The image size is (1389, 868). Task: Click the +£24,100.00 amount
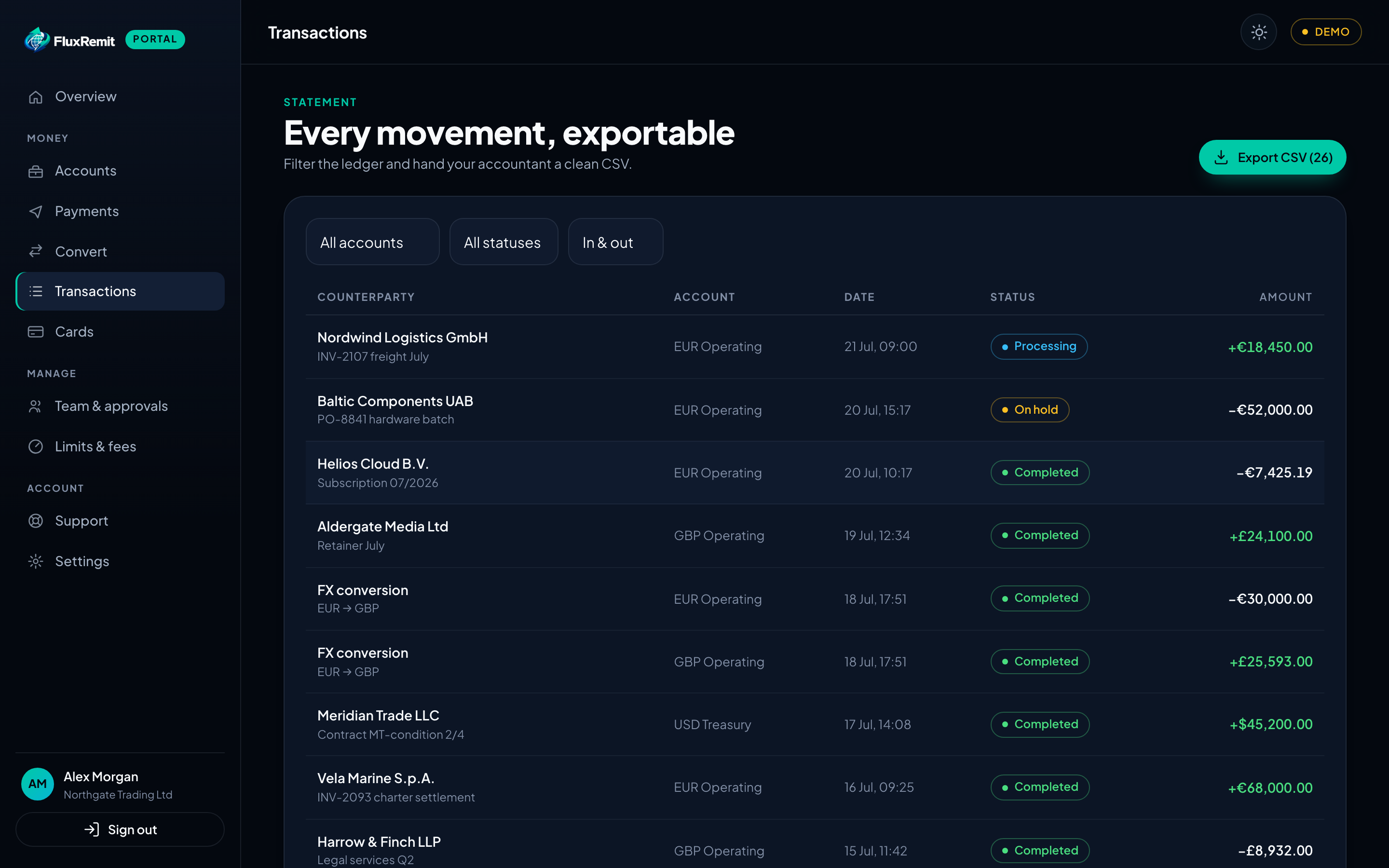click(1271, 536)
